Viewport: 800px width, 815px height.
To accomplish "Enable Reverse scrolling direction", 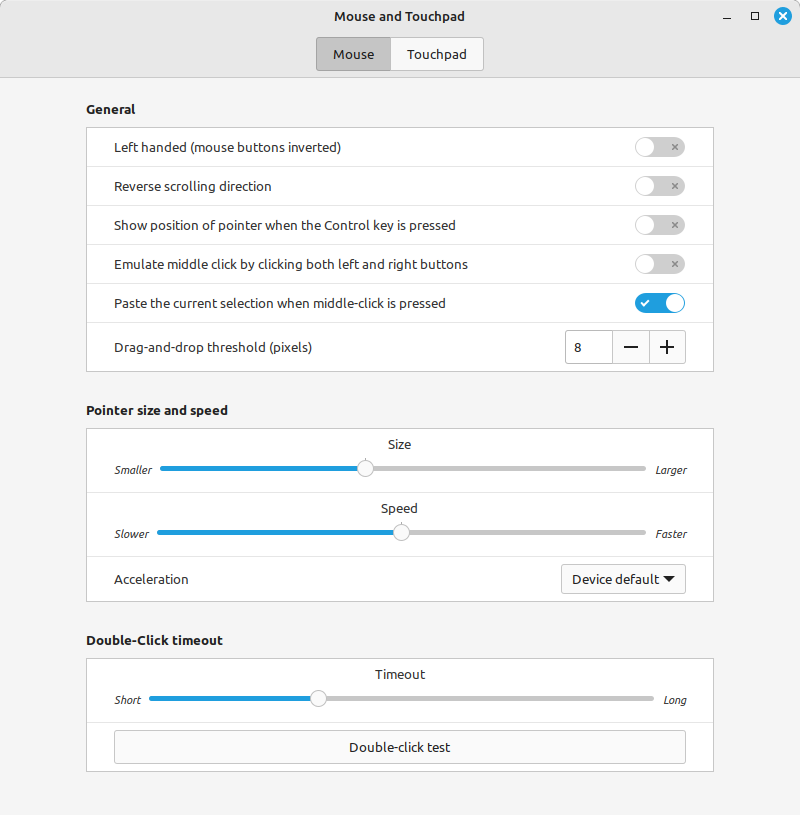I will (660, 186).
